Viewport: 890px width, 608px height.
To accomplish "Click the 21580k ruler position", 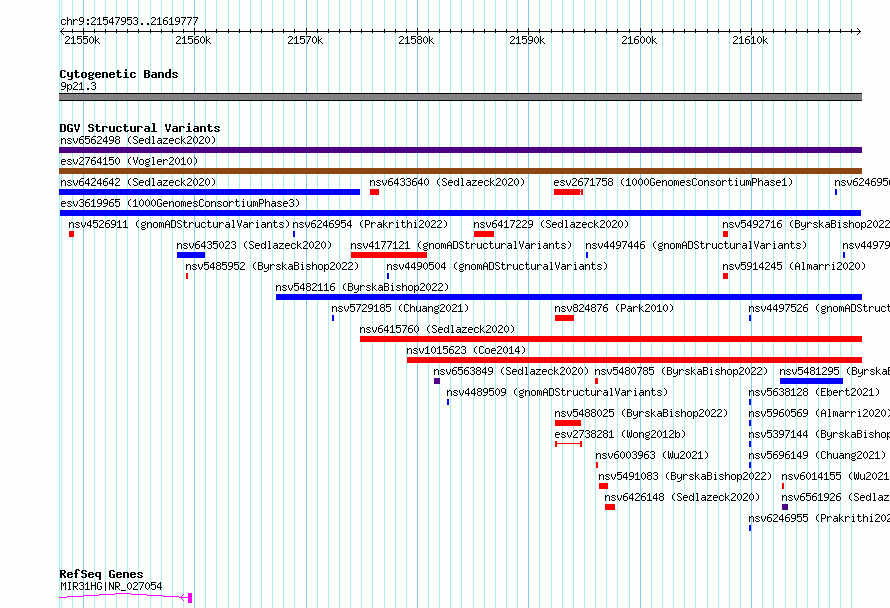I will pos(416,40).
